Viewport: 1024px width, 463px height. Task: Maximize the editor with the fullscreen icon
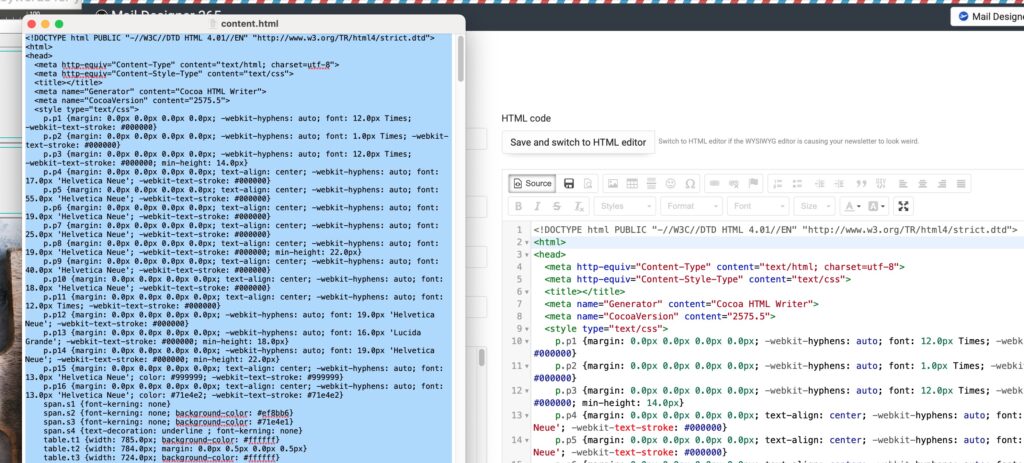click(904, 206)
